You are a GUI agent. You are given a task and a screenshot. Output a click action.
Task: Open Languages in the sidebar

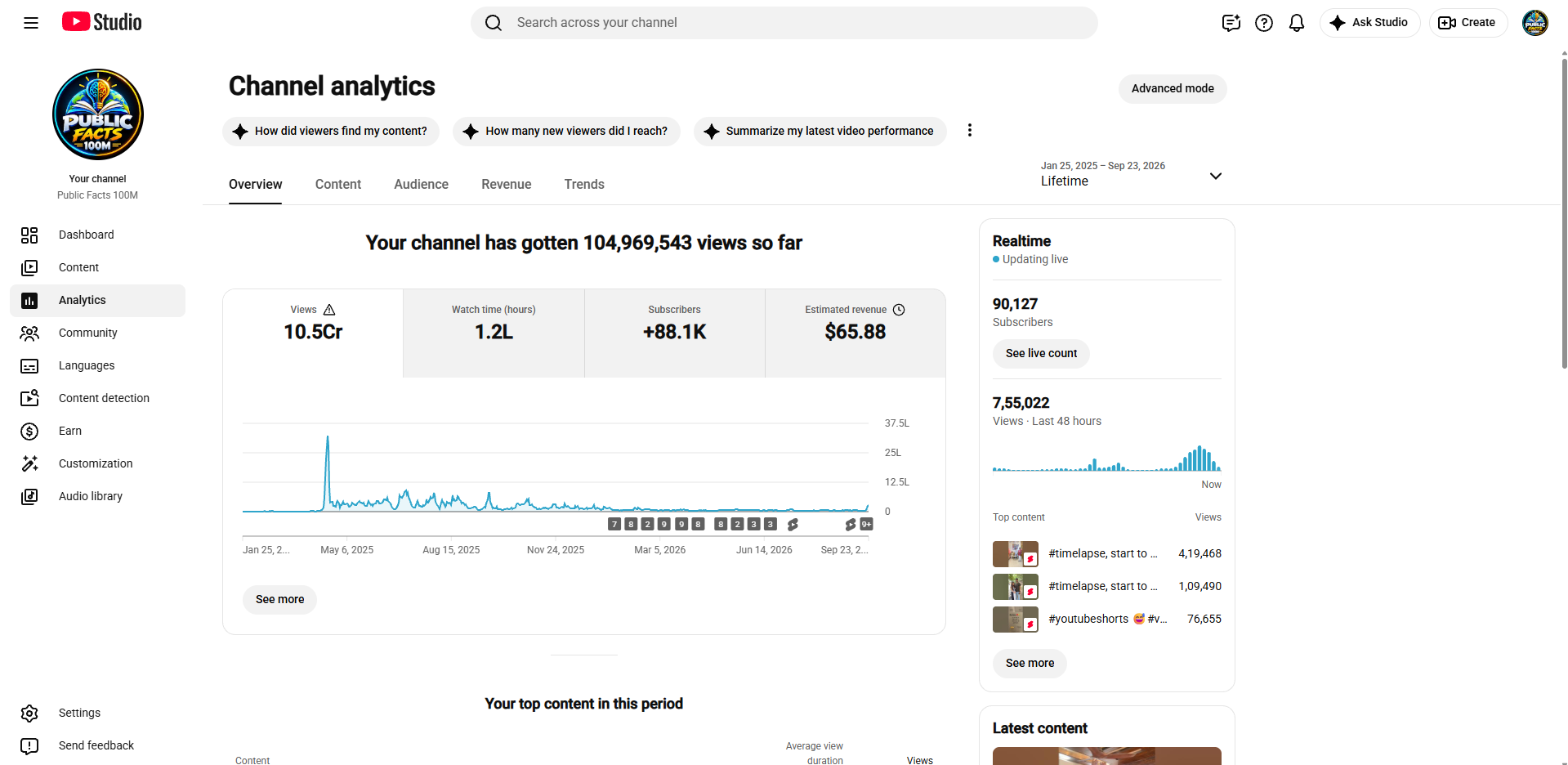97,365
